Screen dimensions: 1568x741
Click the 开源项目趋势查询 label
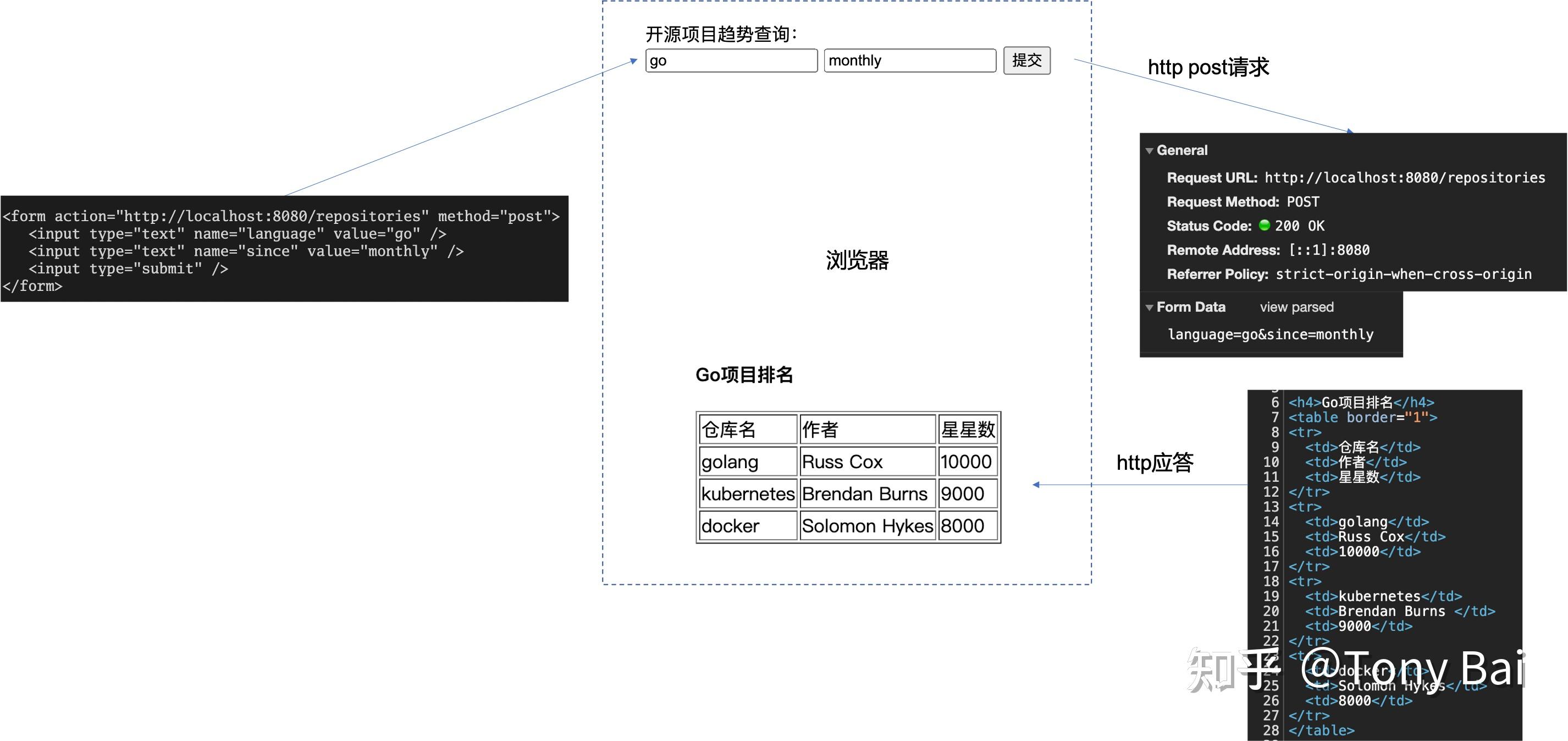coord(721,34)
